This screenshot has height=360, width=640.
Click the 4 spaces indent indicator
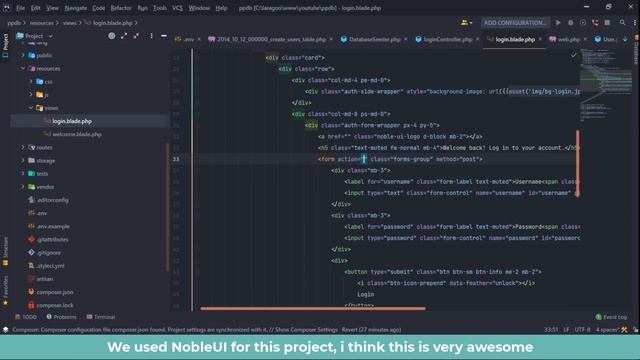[607, 329]
